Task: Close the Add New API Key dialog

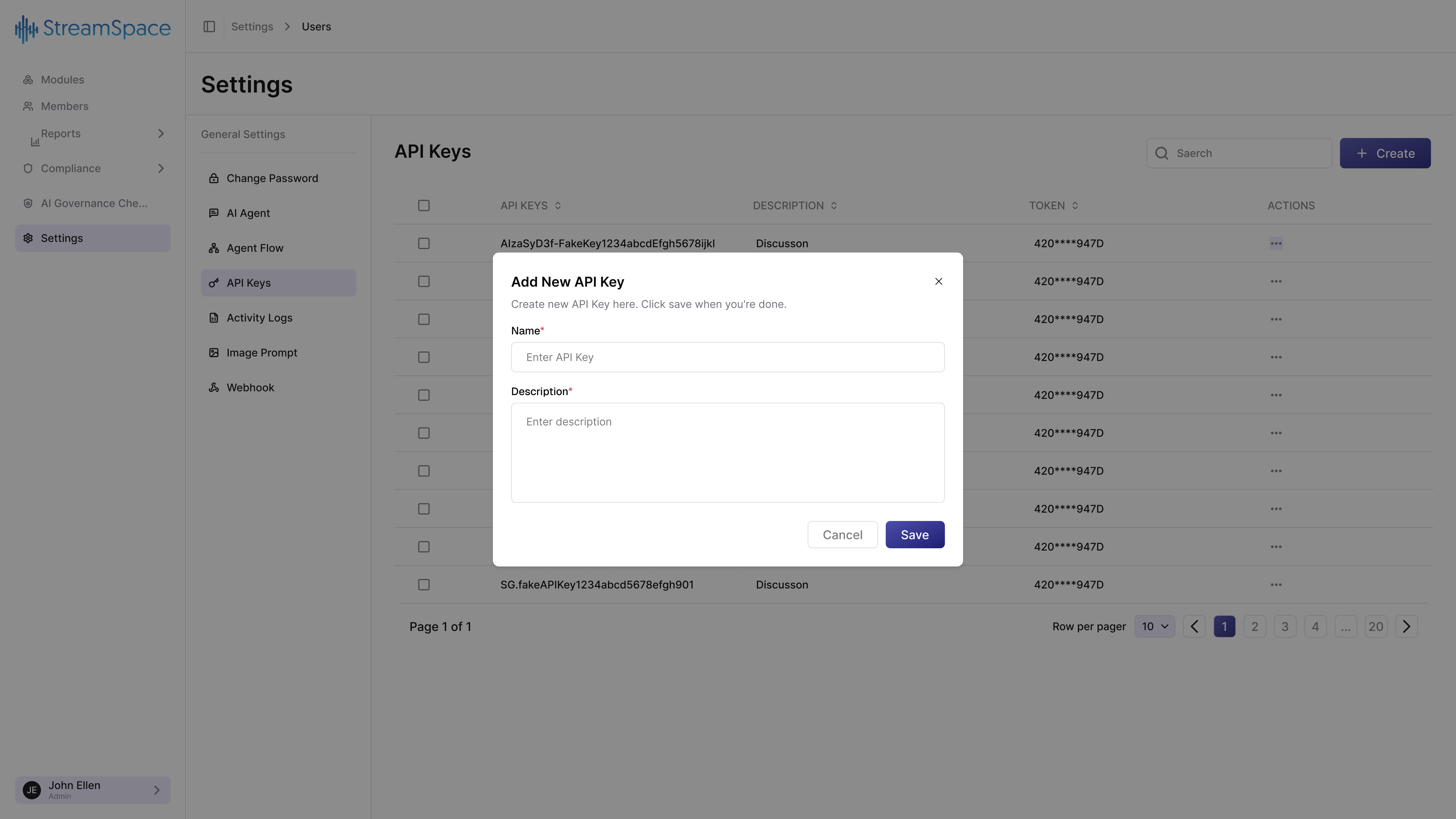Action: tap(939, 282)
